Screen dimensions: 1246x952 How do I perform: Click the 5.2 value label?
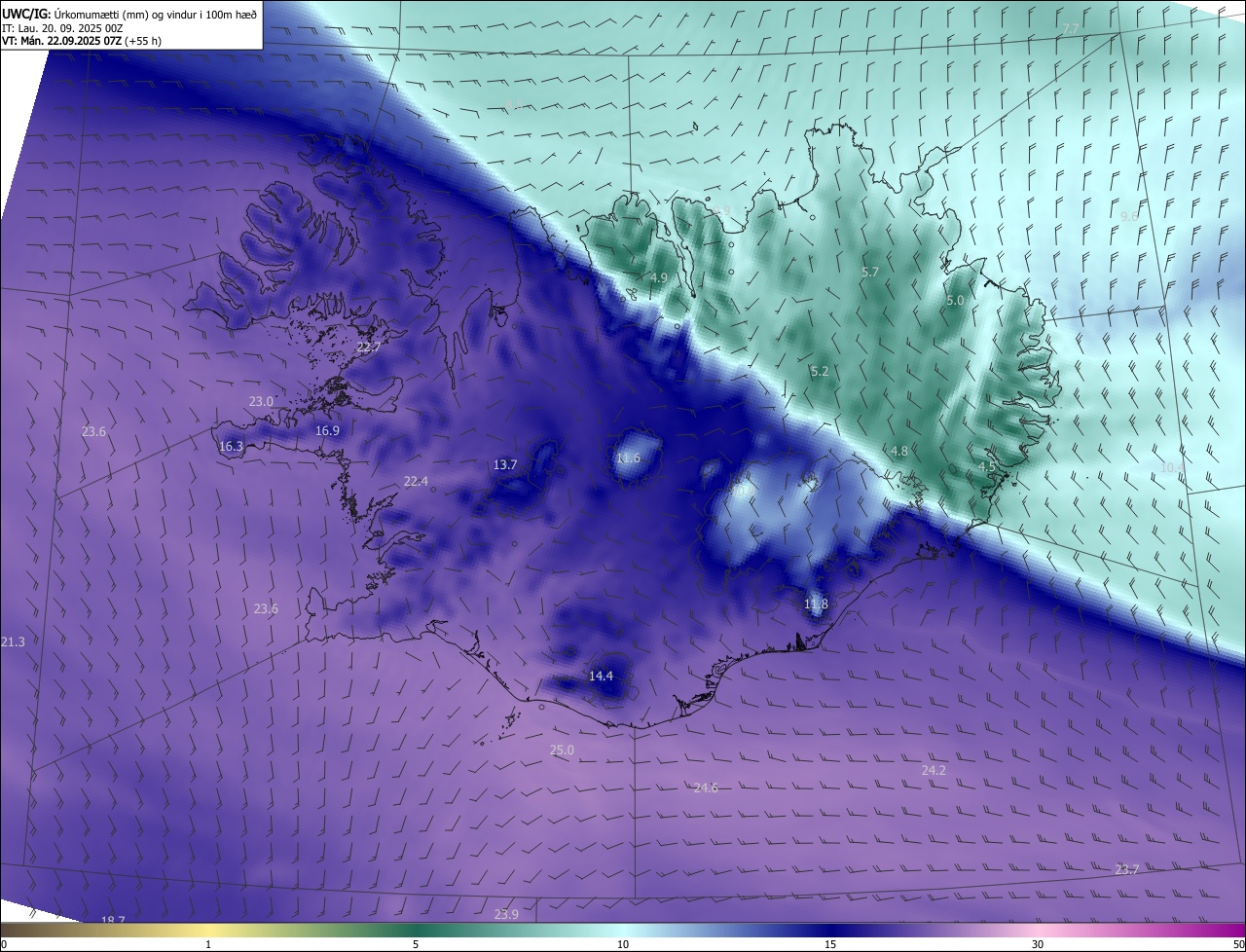820,372
